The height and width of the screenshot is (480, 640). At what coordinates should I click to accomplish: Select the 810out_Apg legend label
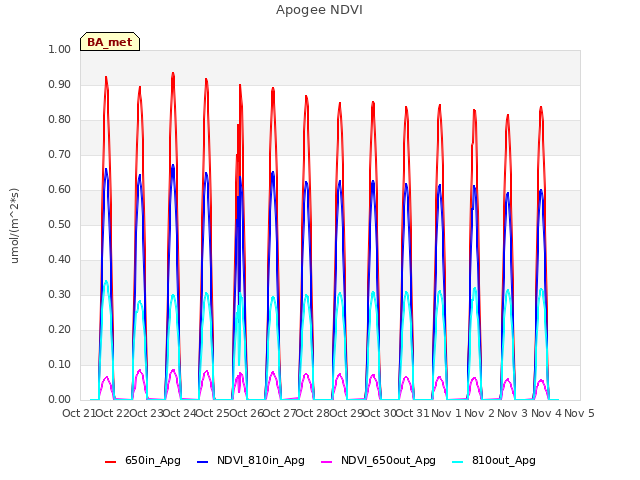(504, 461)
